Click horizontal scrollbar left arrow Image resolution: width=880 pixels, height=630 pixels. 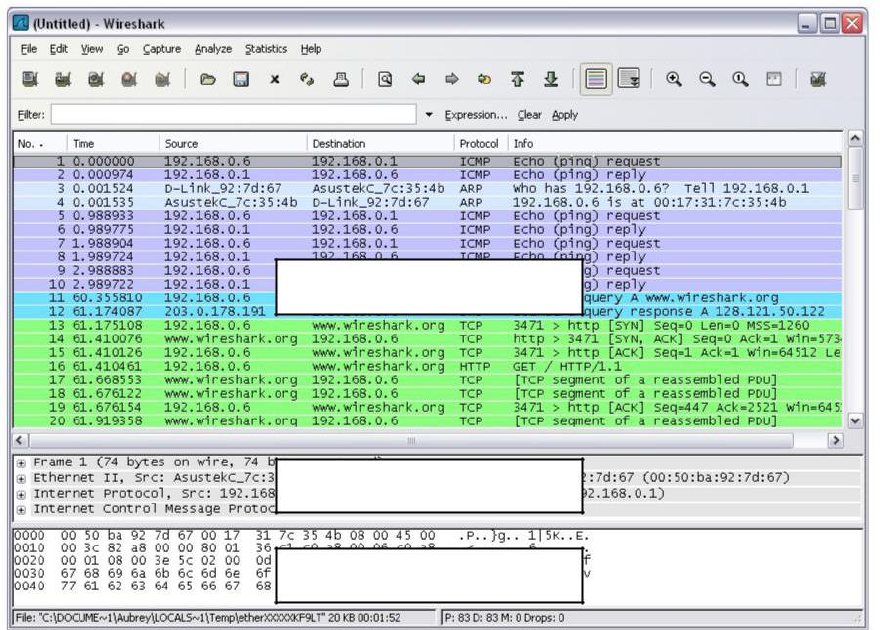point(20,440)
